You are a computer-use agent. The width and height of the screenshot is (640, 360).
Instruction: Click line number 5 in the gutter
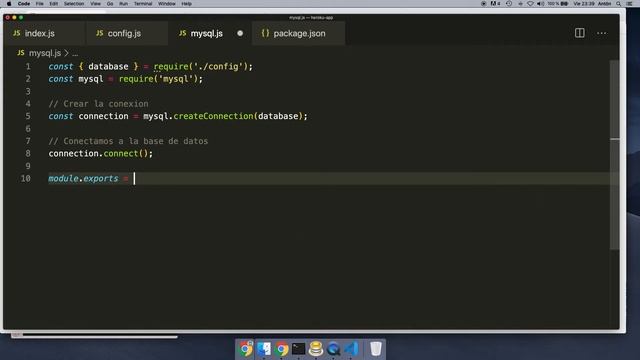click(28, 116)
